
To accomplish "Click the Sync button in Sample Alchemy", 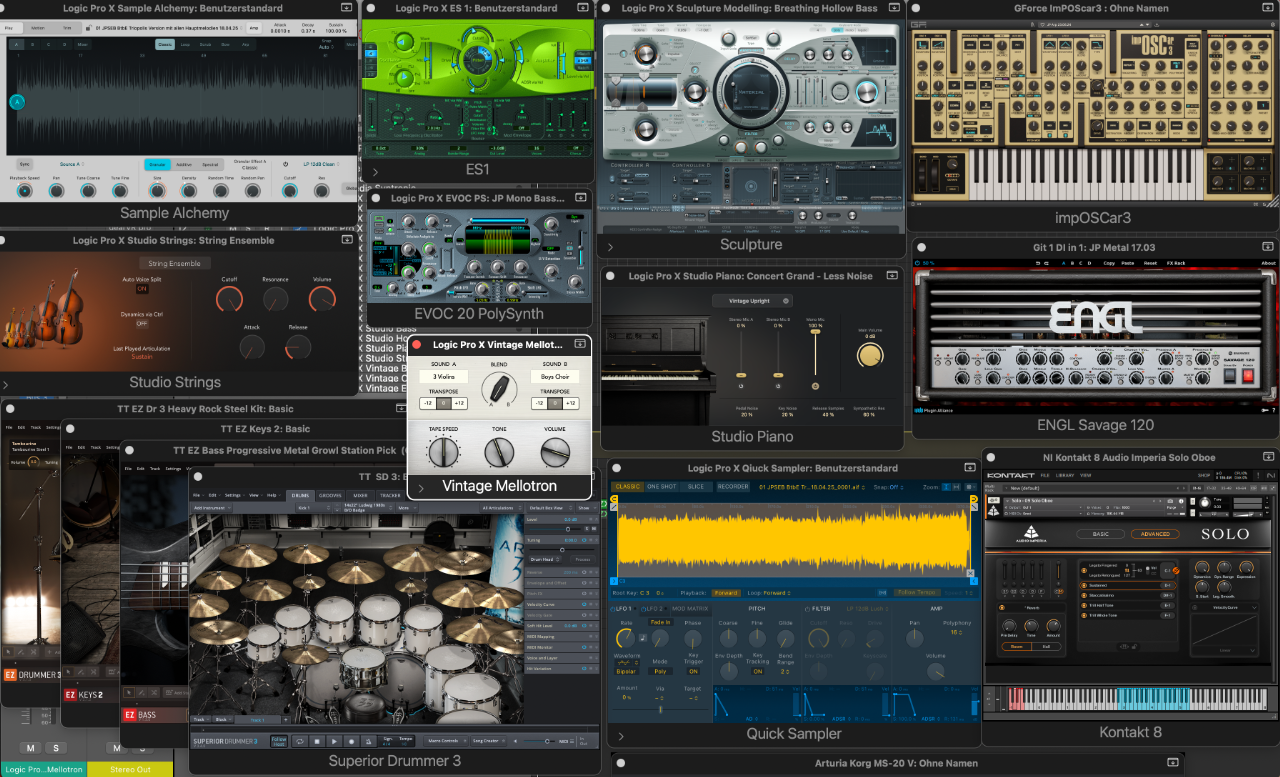I will [x=24, y=163].
